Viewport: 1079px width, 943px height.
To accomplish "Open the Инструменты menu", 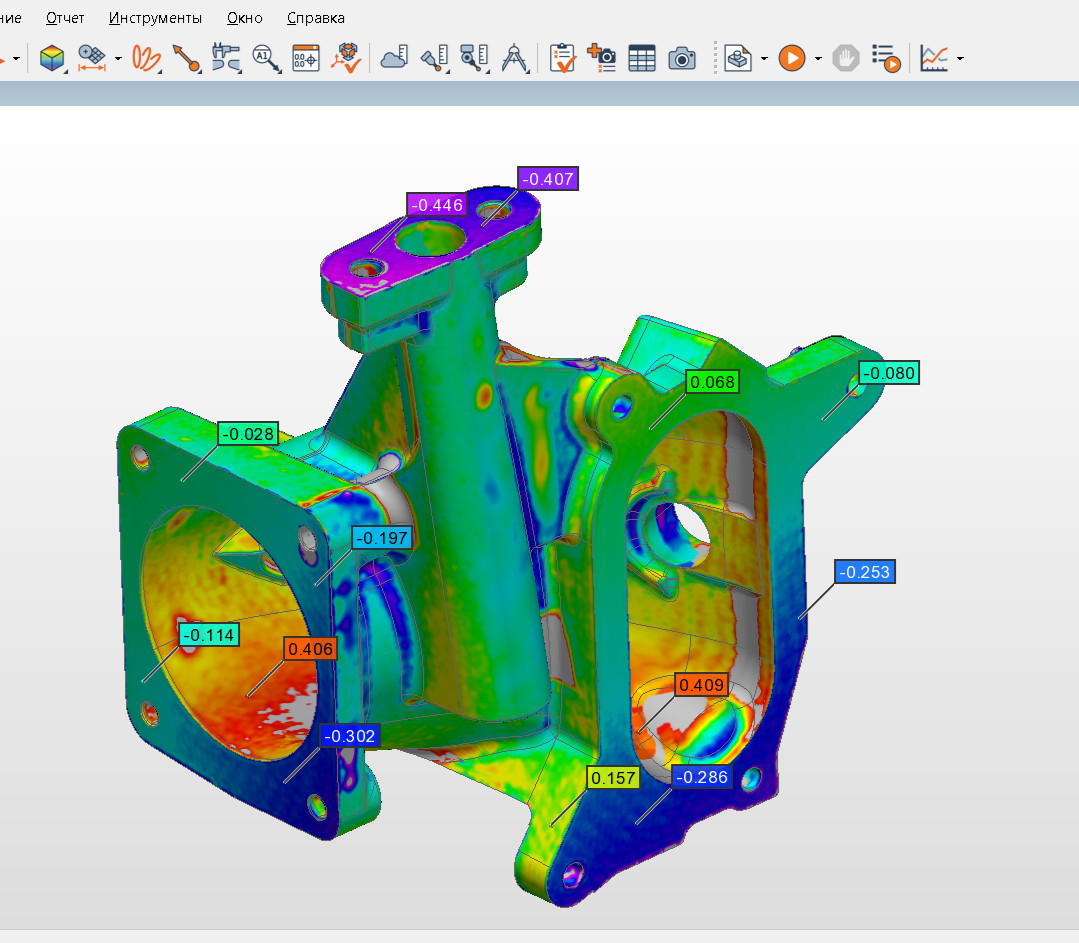I will tap(156, 18).
